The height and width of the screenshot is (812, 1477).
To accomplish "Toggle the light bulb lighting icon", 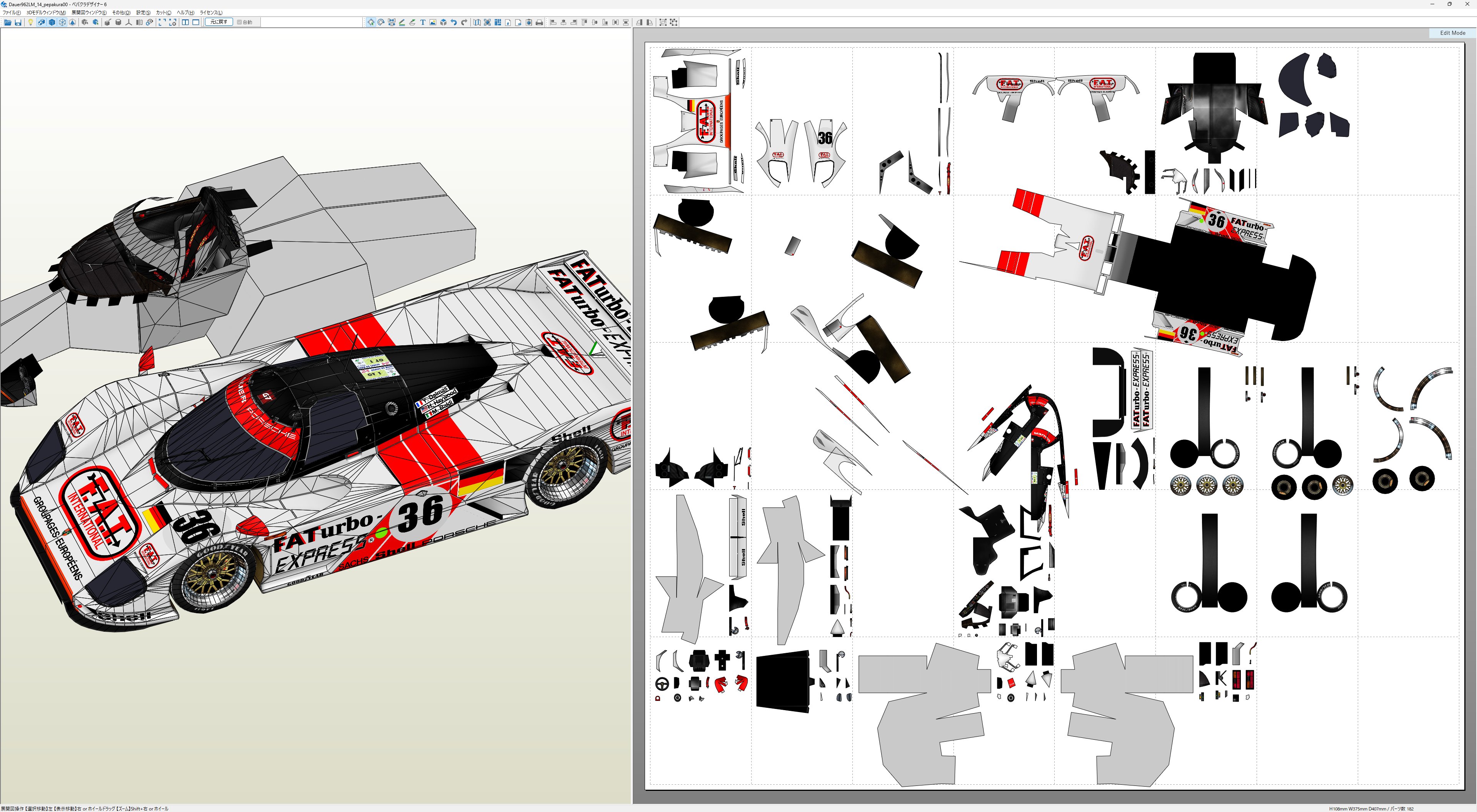I will point(30,22).
